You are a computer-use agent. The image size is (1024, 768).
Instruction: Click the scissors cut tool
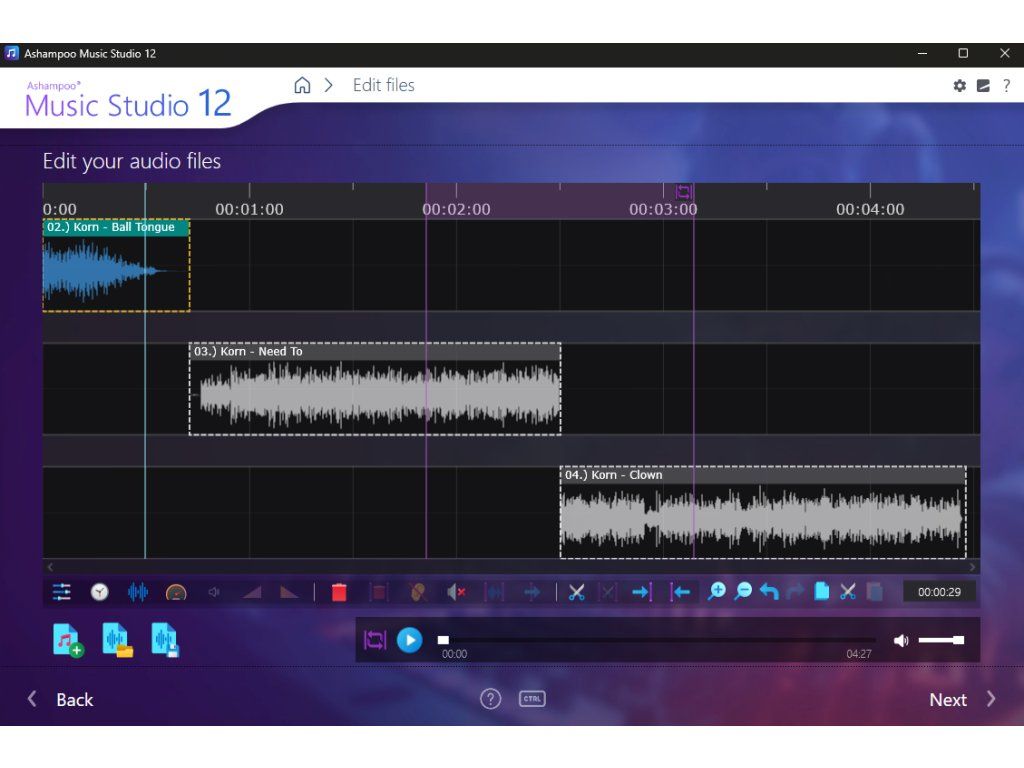click(576, 592)
